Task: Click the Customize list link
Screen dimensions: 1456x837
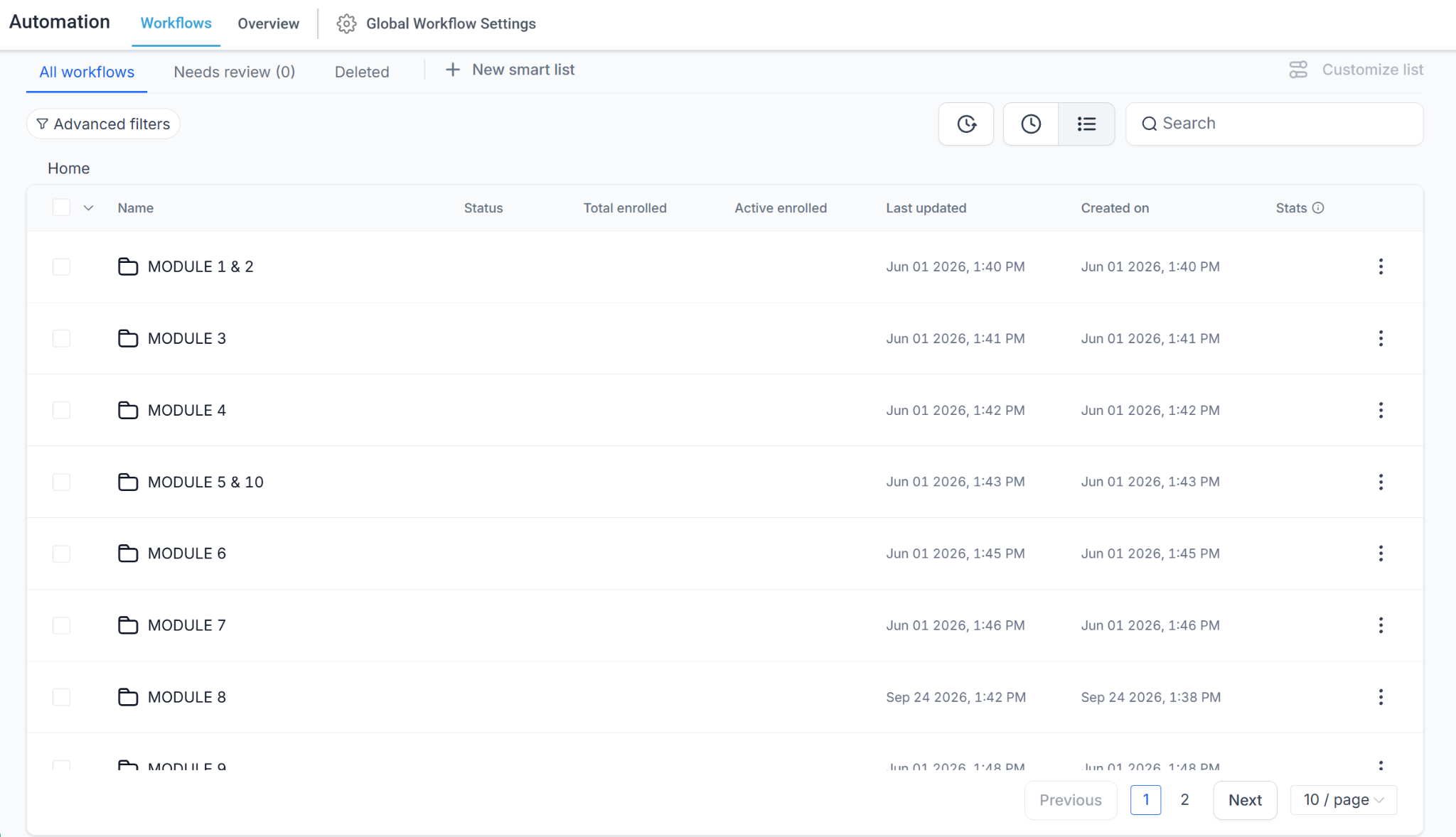Action: click(1372, 70)
